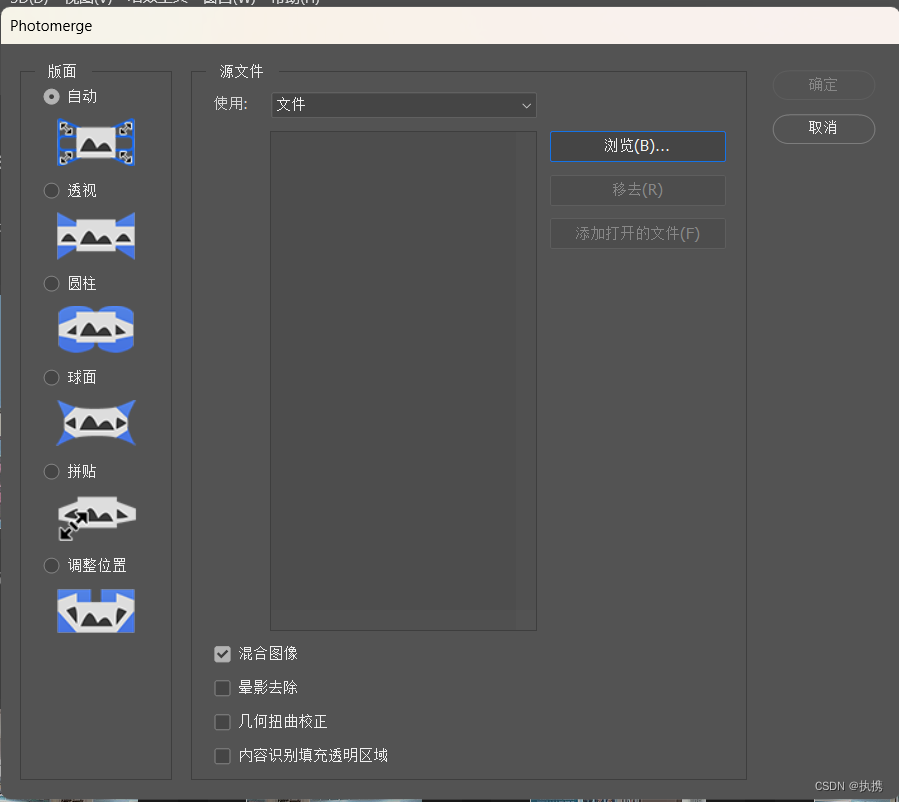The height and width of the screenshot is (802, 899).
Task: Click the Spherical (球面) layout icon
Action: pyautogui.click(x=96, y=423)
